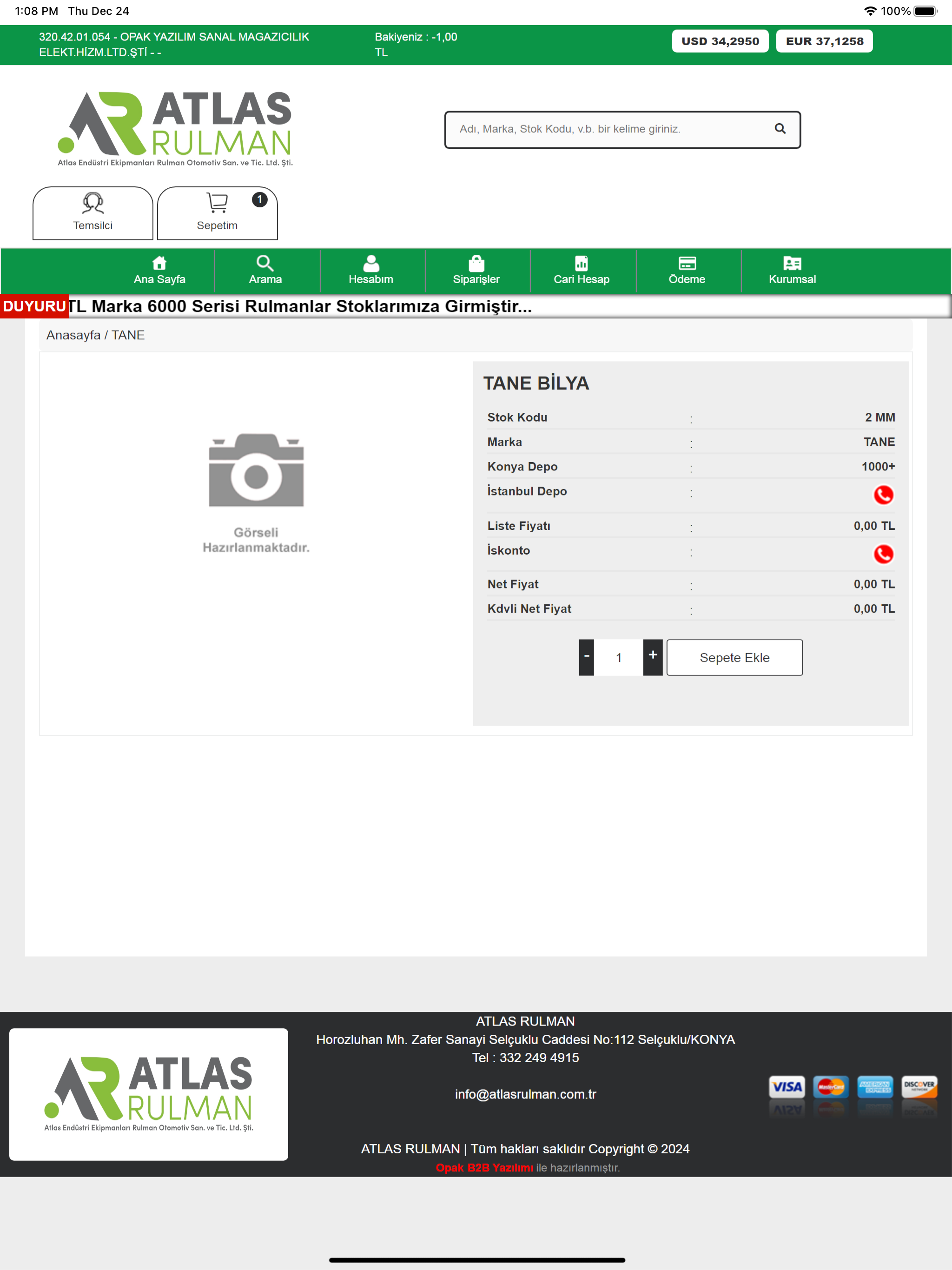Click the OPAK YAZILIM account name text

pos(174,44)
